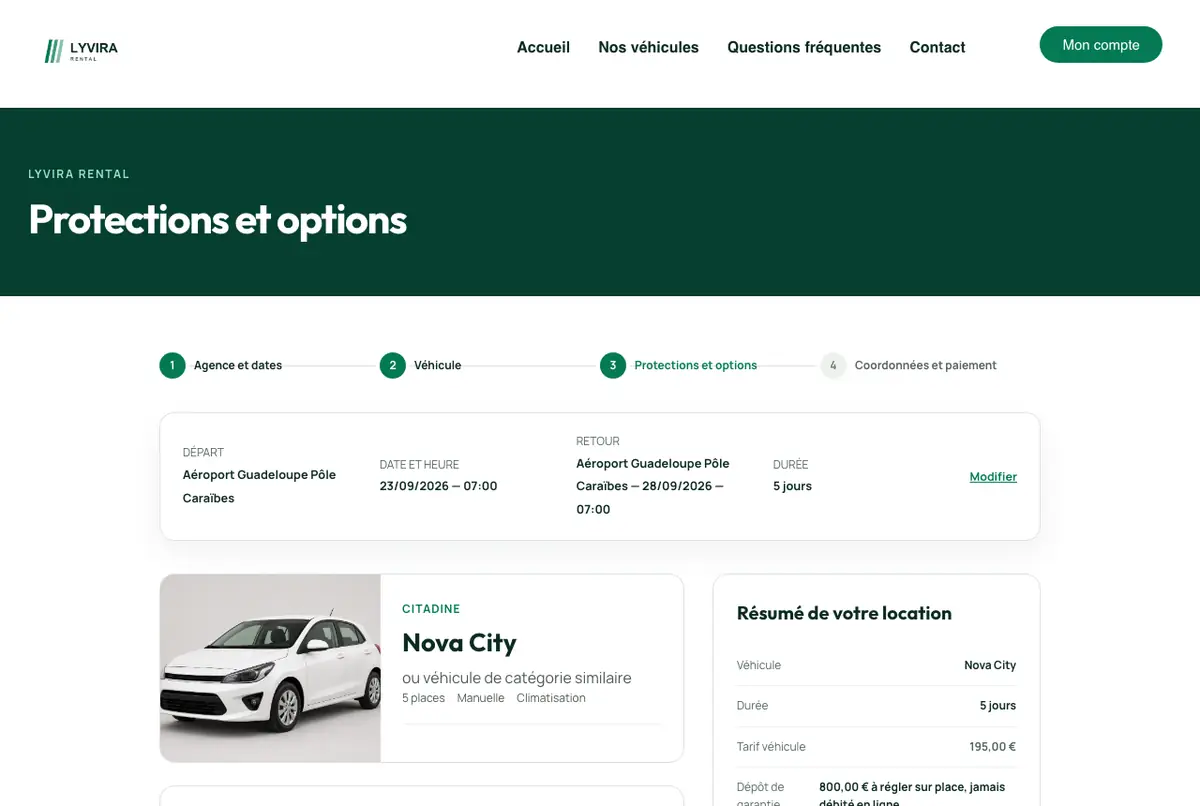Open Questions fréquentes
The height and width of the screenshot is (806, 1200).
click(804, 47)
